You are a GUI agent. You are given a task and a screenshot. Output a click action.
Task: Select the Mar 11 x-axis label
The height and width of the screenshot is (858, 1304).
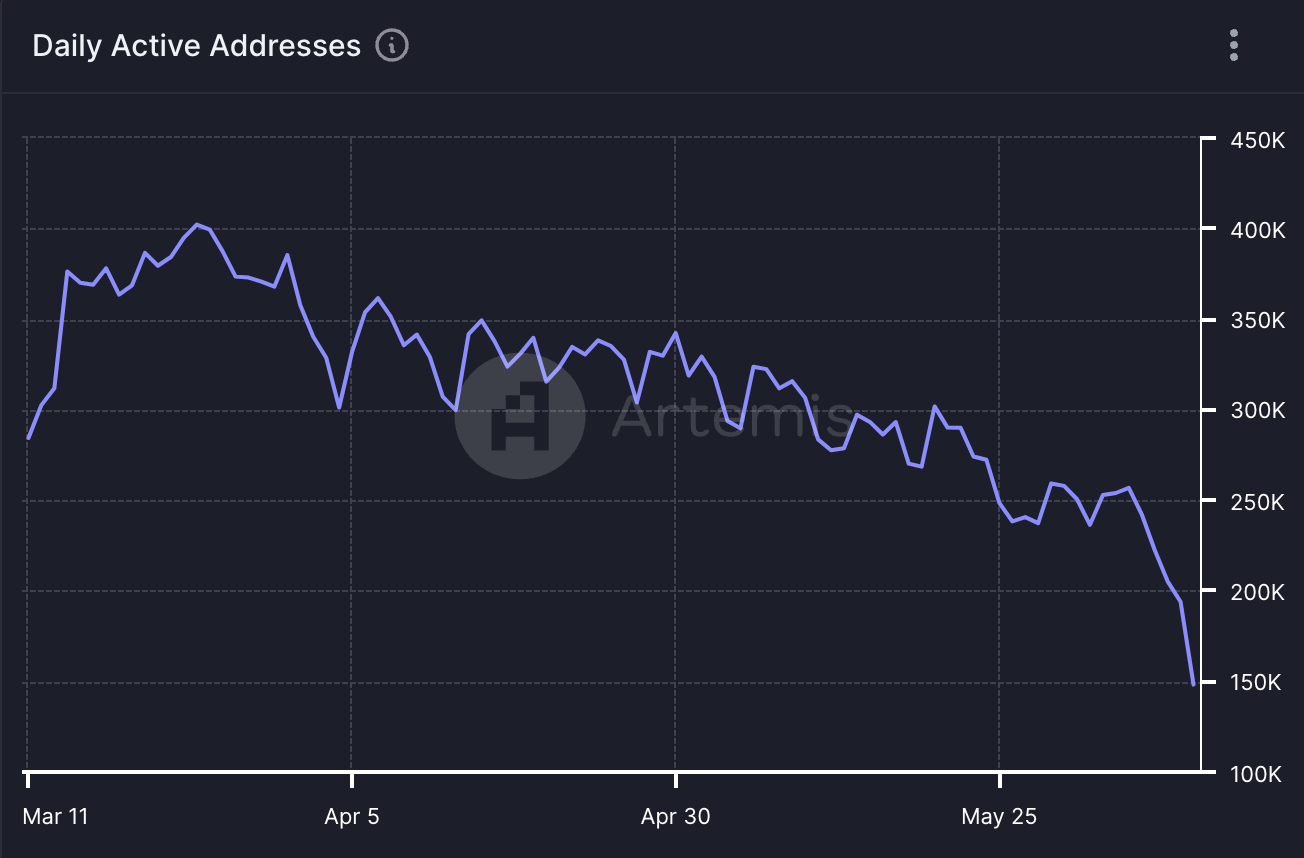tap(55, 816)
